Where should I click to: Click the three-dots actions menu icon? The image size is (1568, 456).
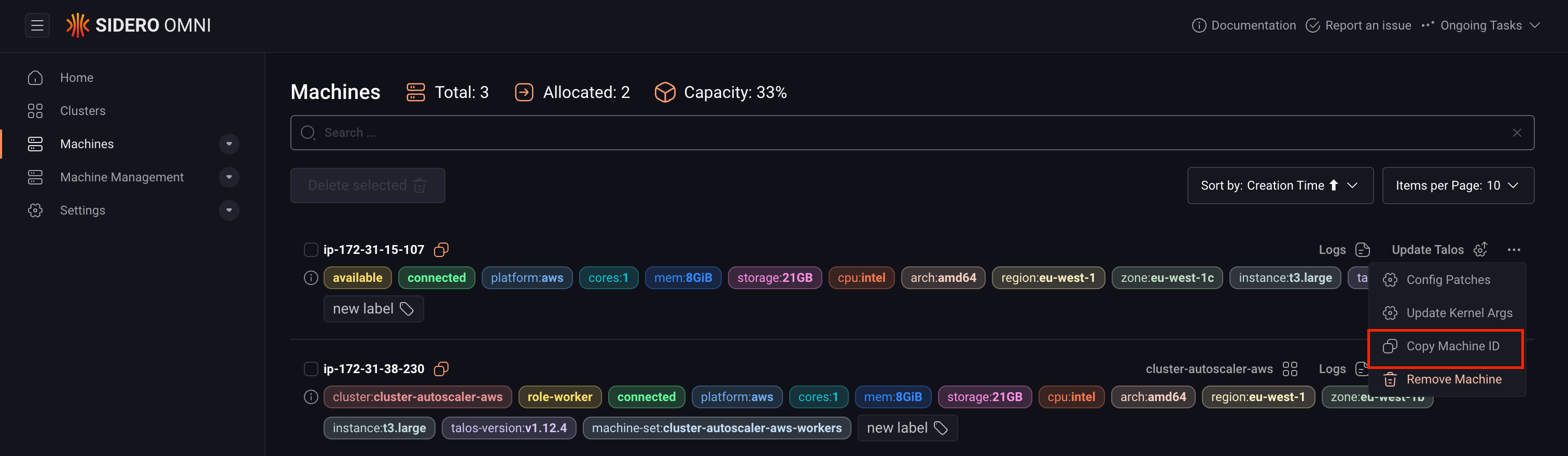(1514, 250)
